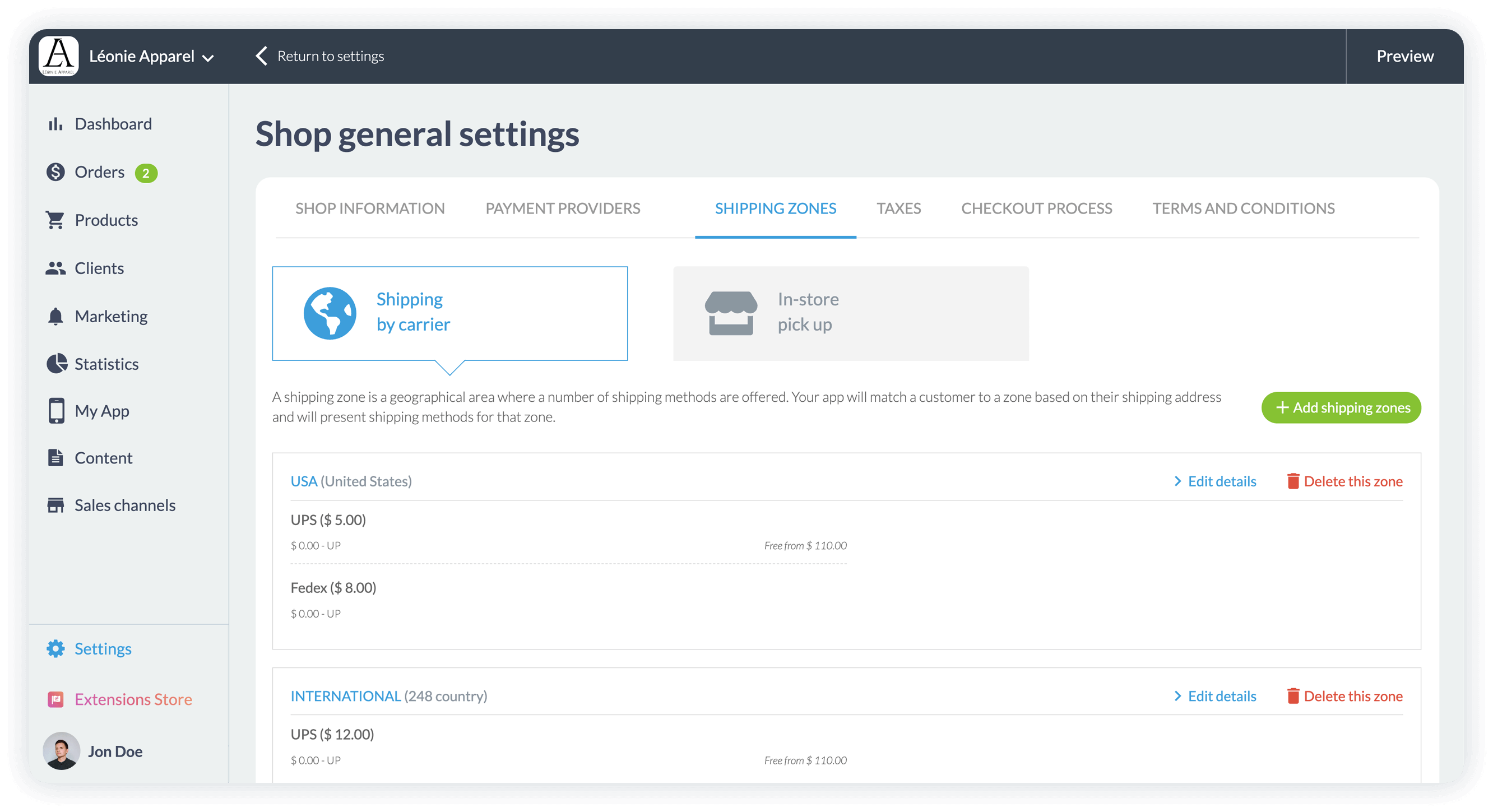Switch to Payment Providers tab
The width and height of the screenshot is (1493, 812).
563,208
